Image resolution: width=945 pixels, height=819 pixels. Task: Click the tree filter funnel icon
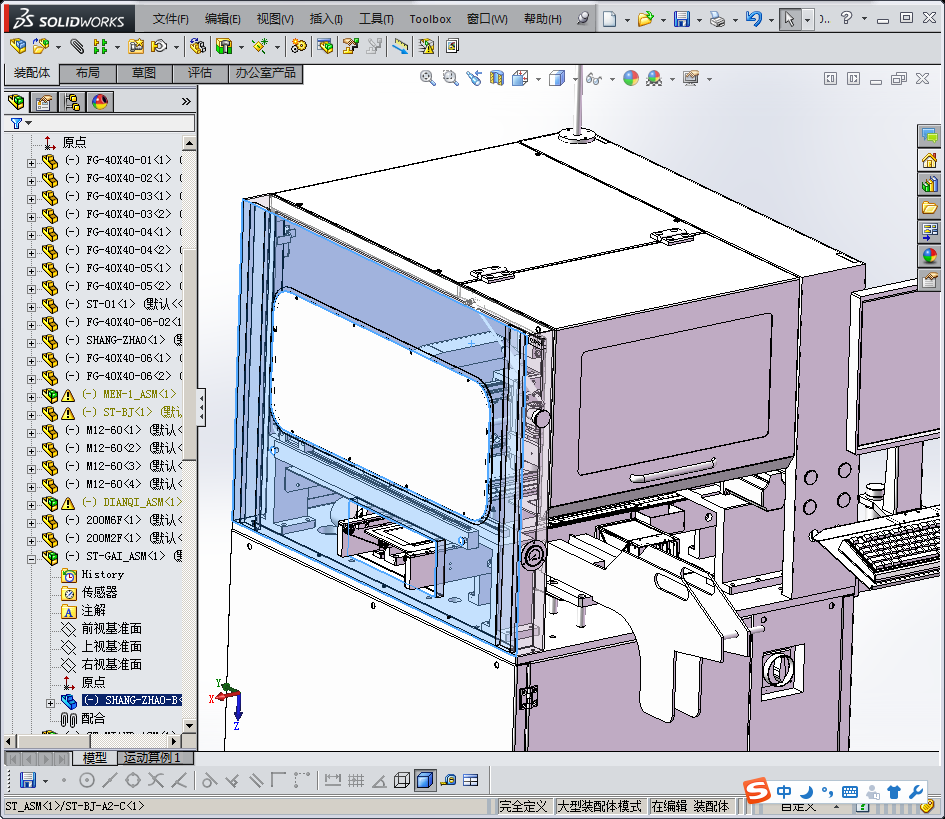click(x=16, y=123)
